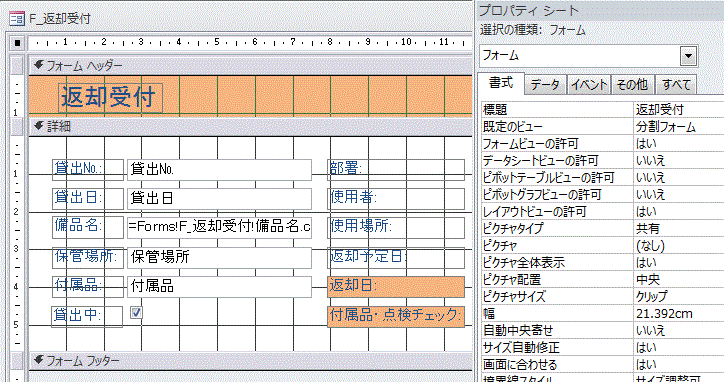724x382 pixels.
Task: Select the 返却予定日 label control
Action: (x=396, y=257)
